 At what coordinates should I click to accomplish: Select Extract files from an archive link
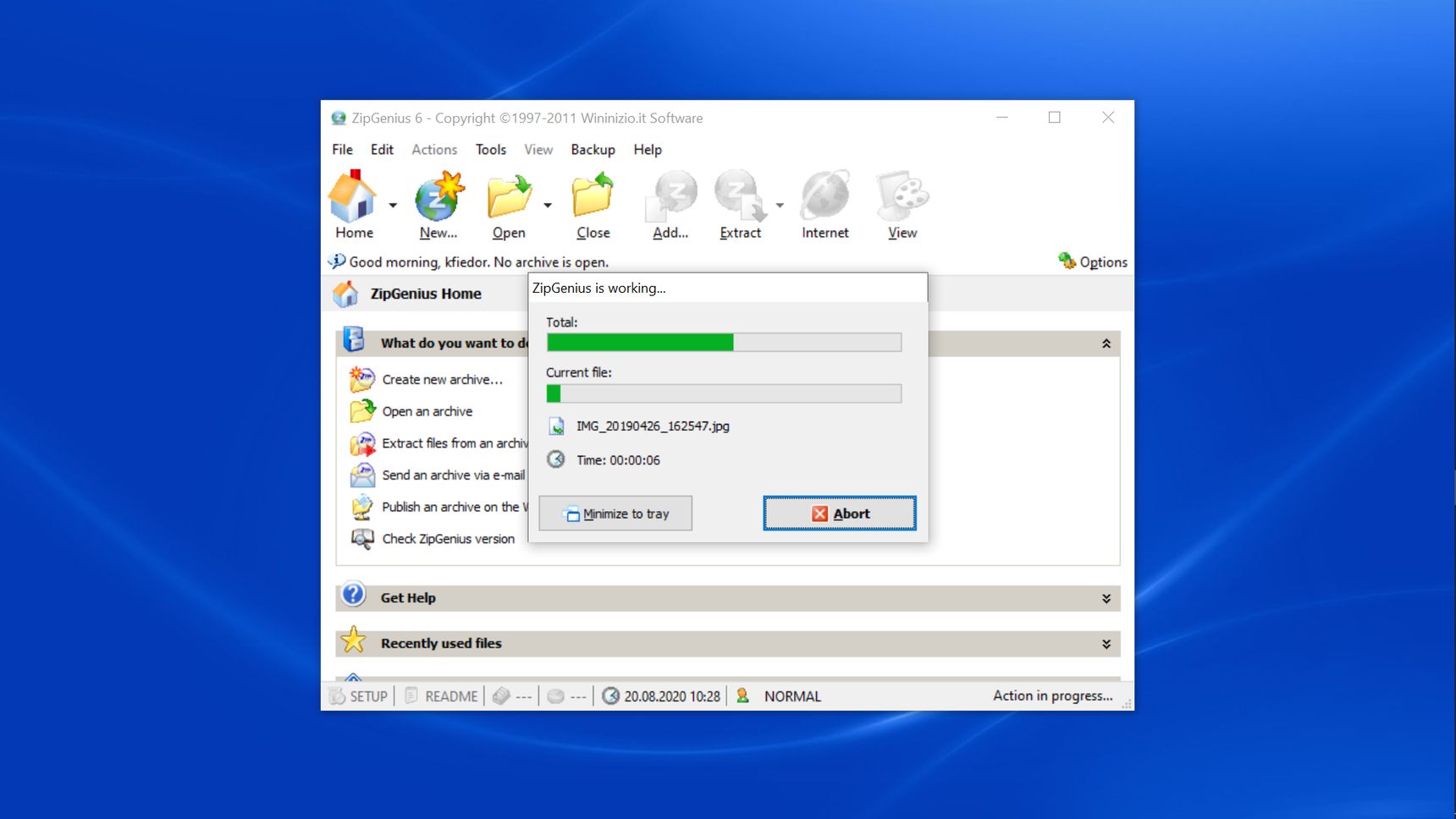tap(455, 443)
